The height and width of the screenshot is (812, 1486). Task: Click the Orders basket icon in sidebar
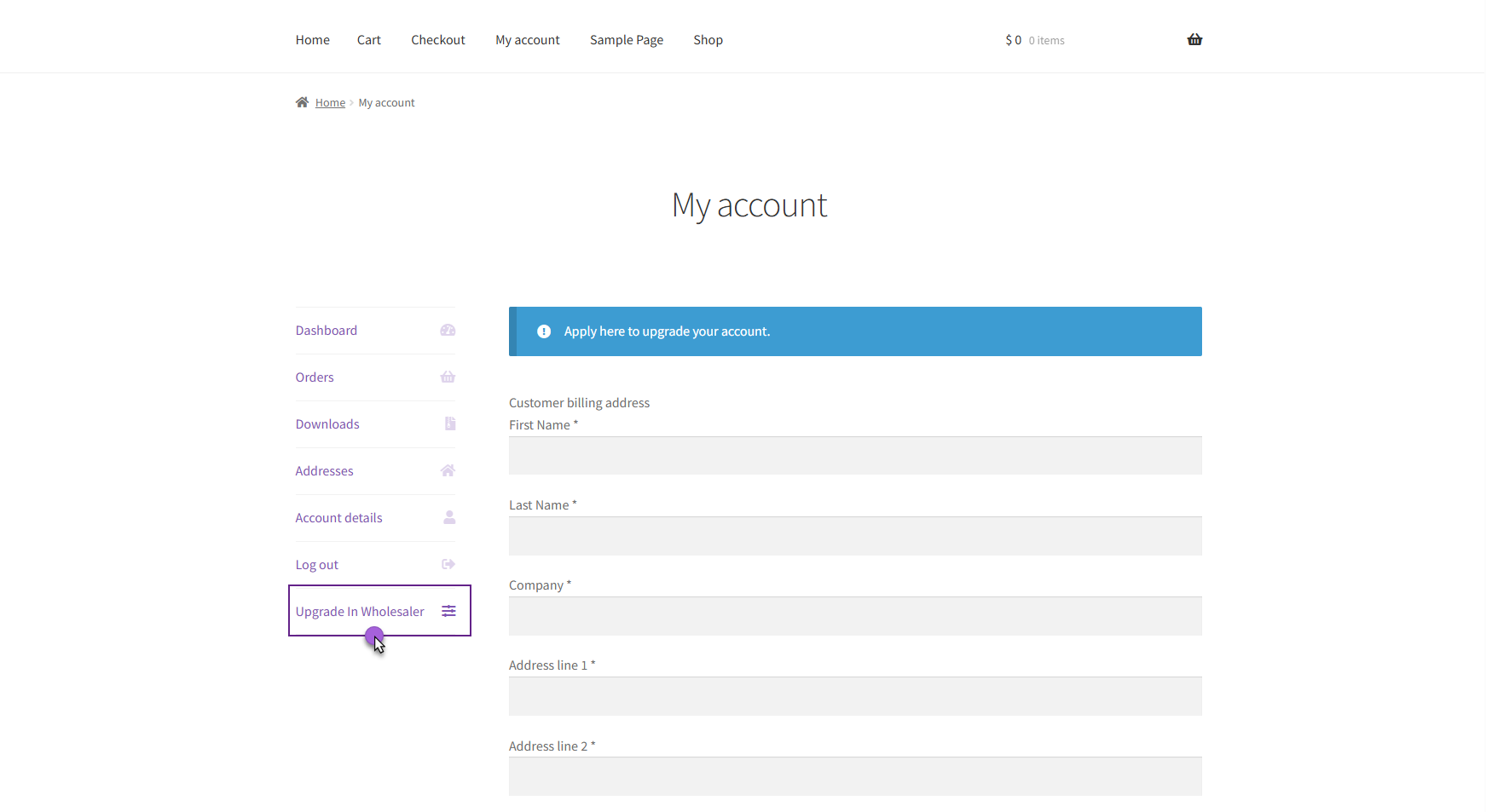pyautogui.click(x=448, y=377)
